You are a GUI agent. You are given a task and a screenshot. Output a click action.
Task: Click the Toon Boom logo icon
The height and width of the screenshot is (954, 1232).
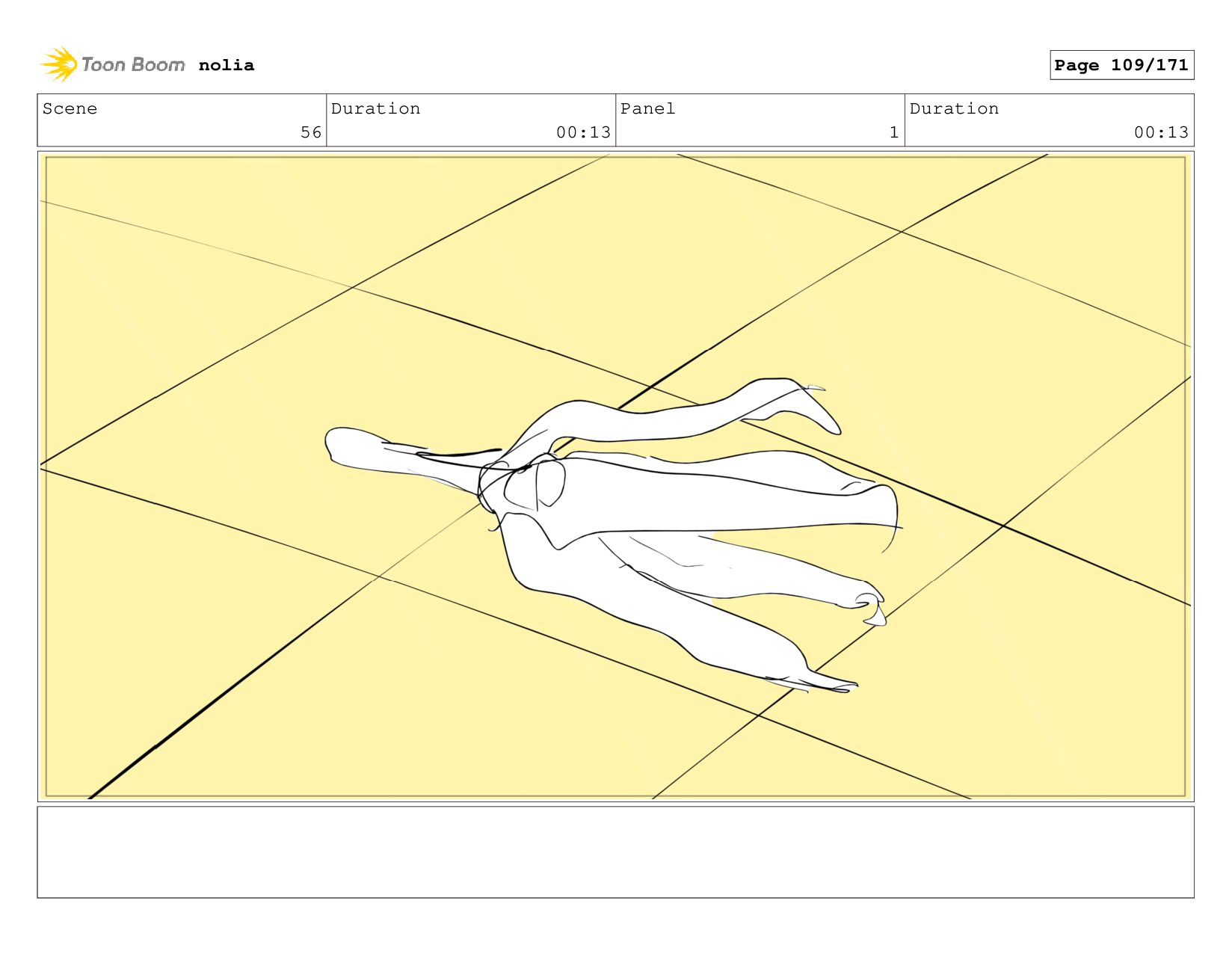pos(59,64)
